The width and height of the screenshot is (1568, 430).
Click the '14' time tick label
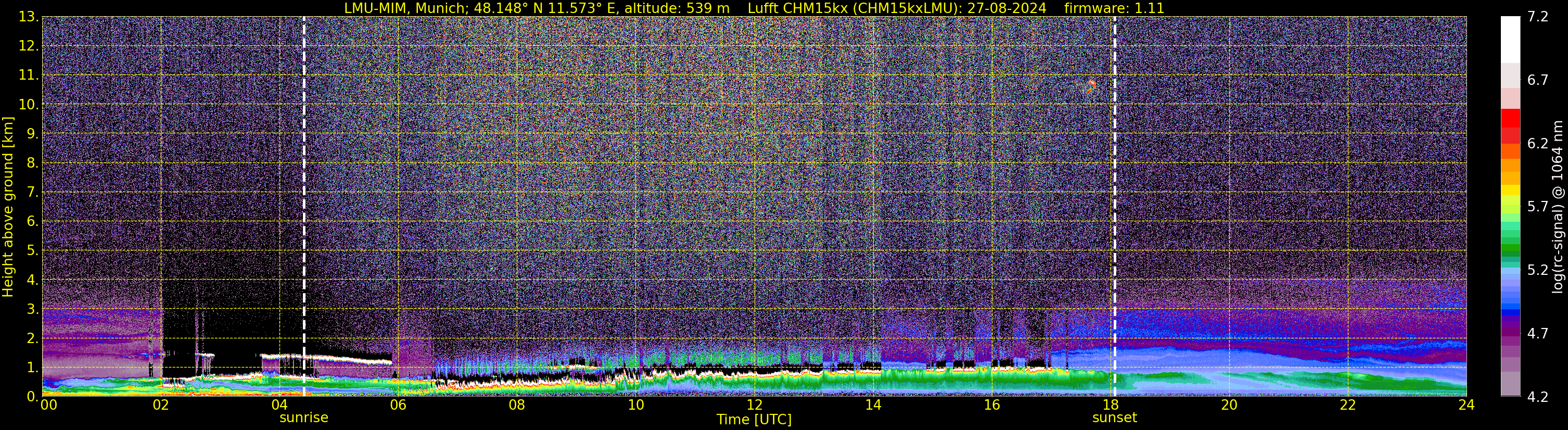click(873, 406)
